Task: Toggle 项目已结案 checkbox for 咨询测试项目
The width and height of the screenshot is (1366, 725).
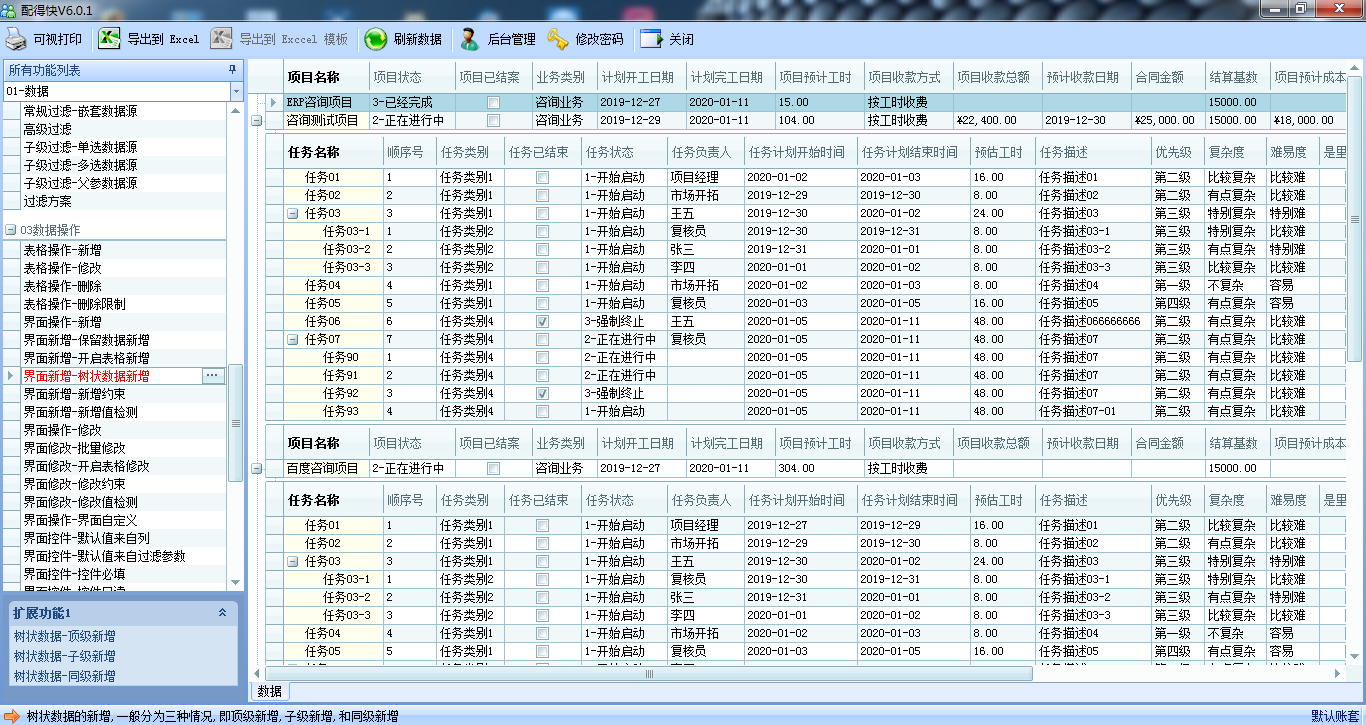Action: point(493,120)
